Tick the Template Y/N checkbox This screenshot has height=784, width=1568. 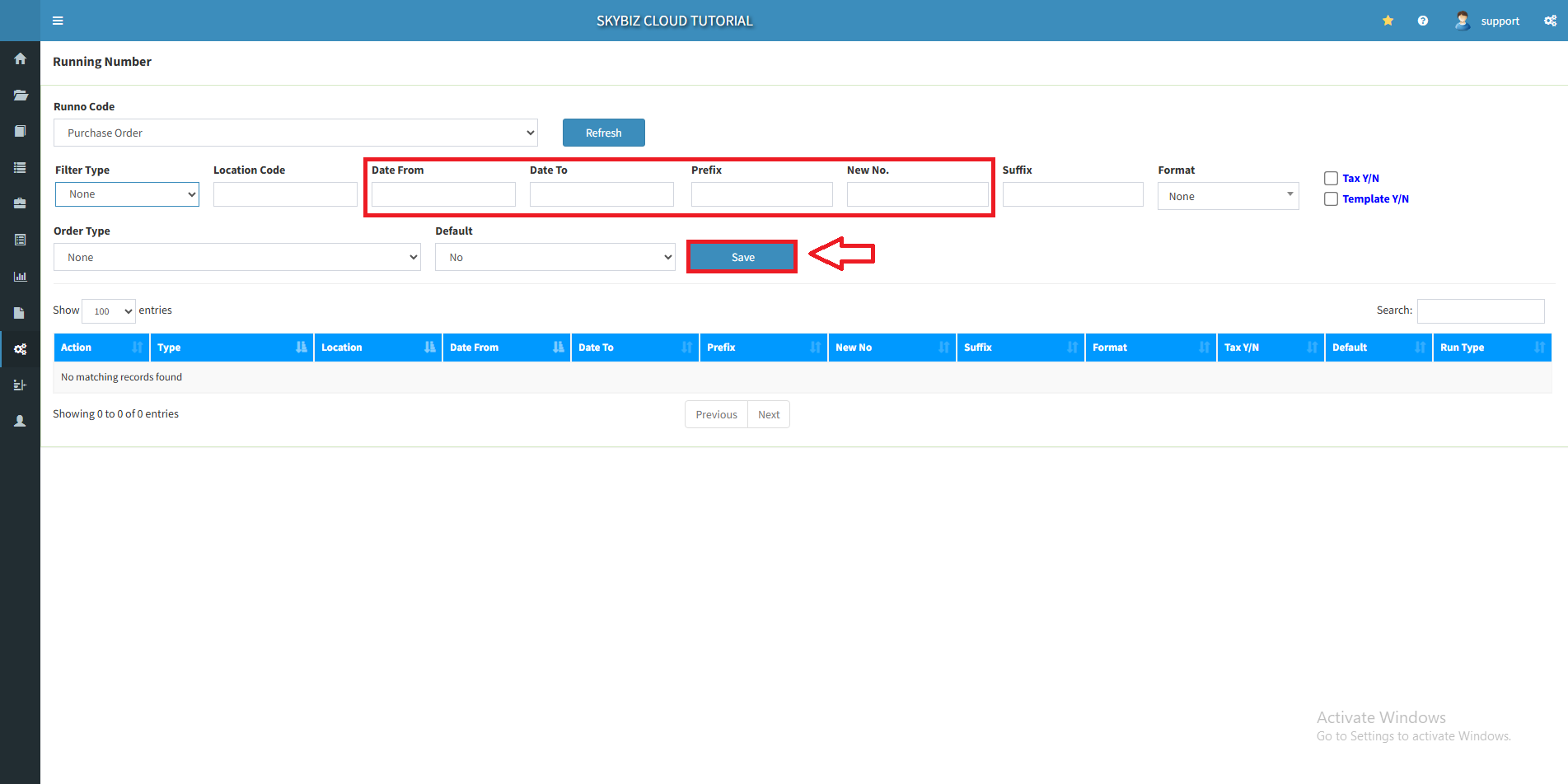pyautogui.click(x=1331, y=199)
